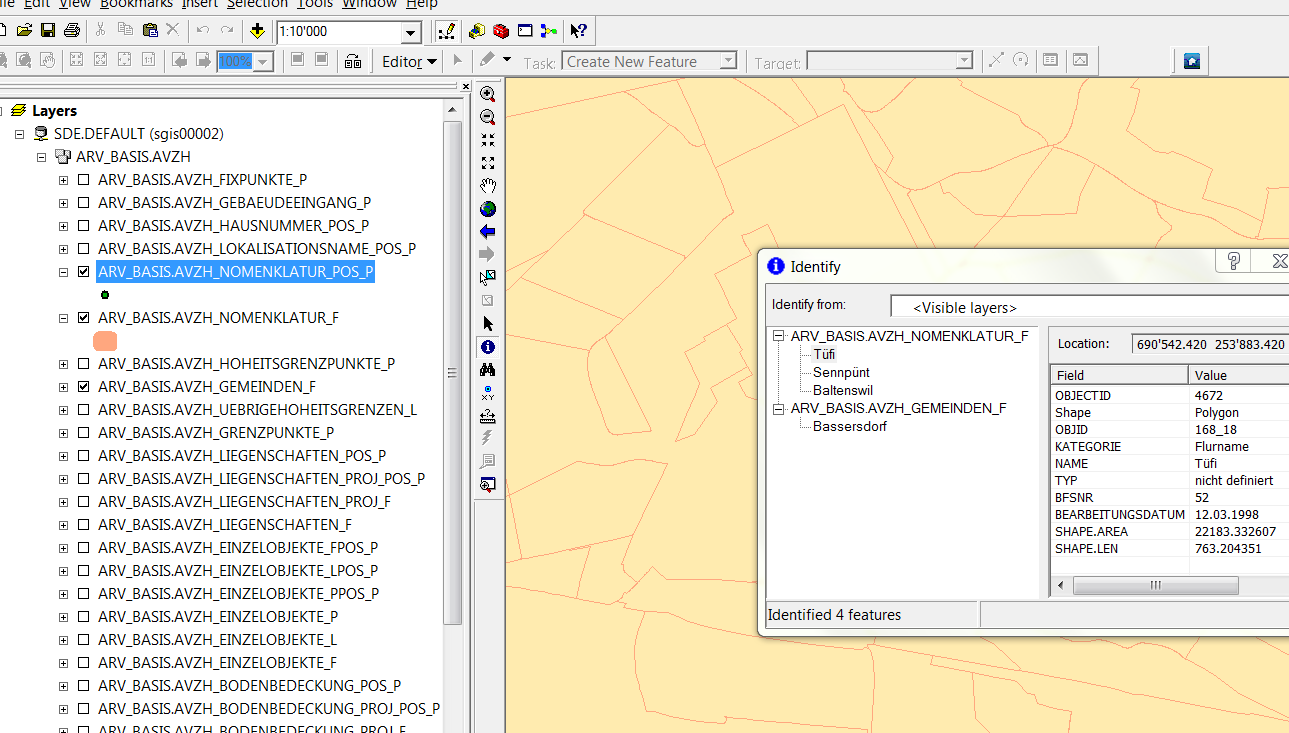This screenshot has height=733, width=1289.
Task: Open the Identify from layers dropdown
Action: pyautogui.click(x=1088, y=308)
